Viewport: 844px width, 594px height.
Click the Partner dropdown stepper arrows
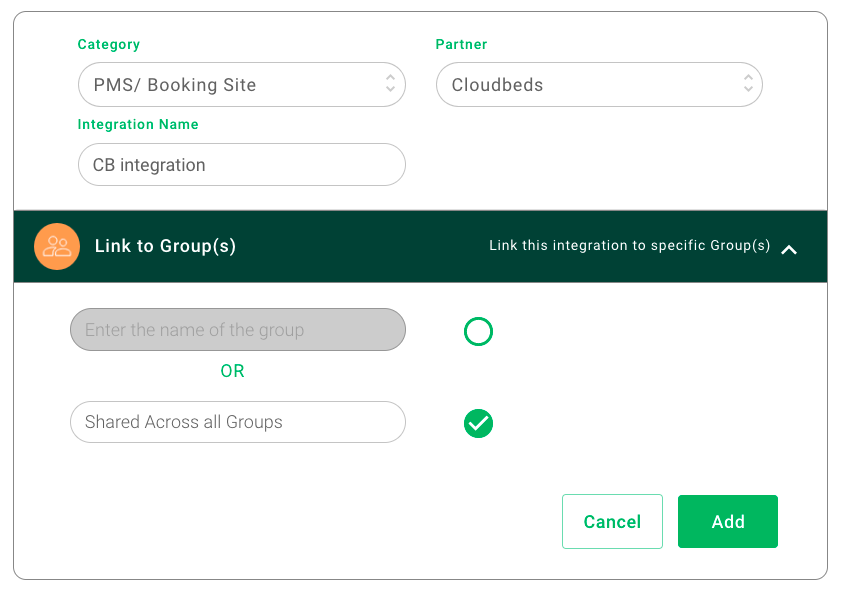(747, 85)
